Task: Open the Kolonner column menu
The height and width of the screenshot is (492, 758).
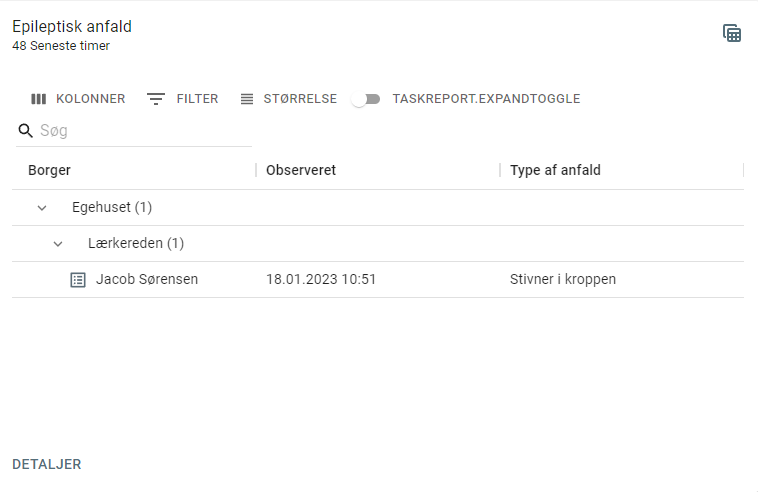Action: click(x=78, y=99)
